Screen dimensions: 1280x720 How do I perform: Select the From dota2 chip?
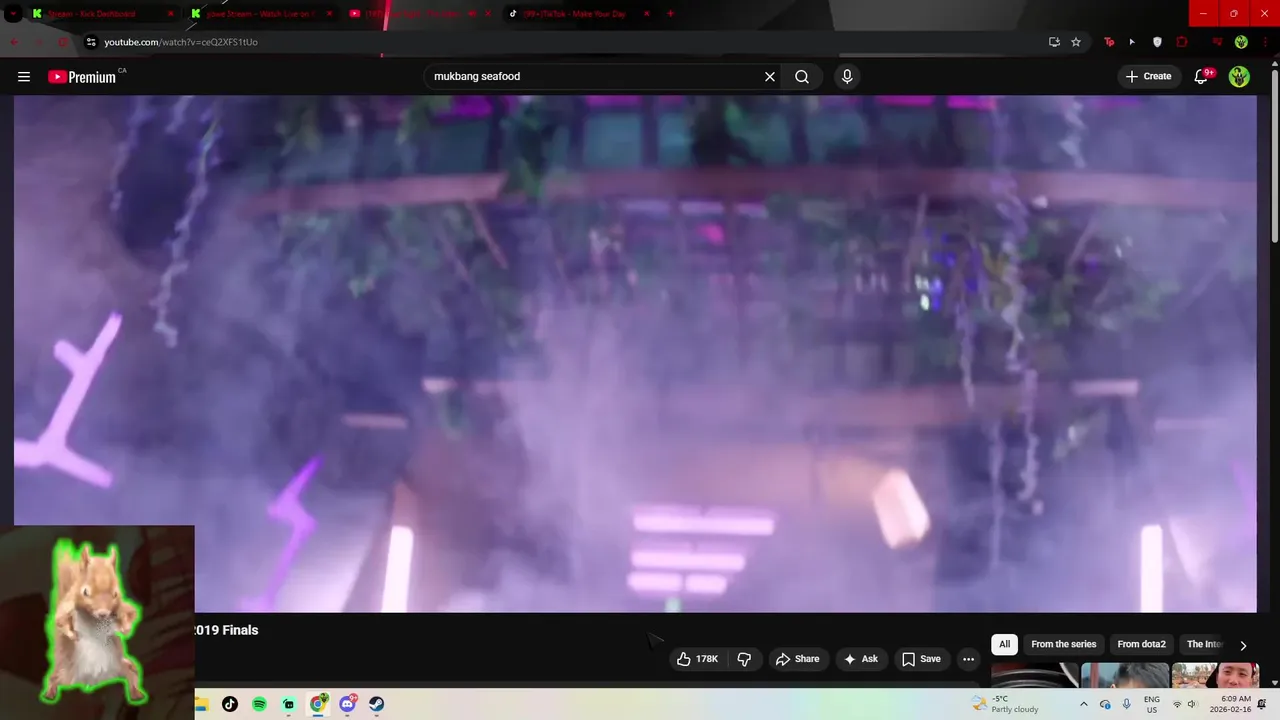(x=1141, y=645)
